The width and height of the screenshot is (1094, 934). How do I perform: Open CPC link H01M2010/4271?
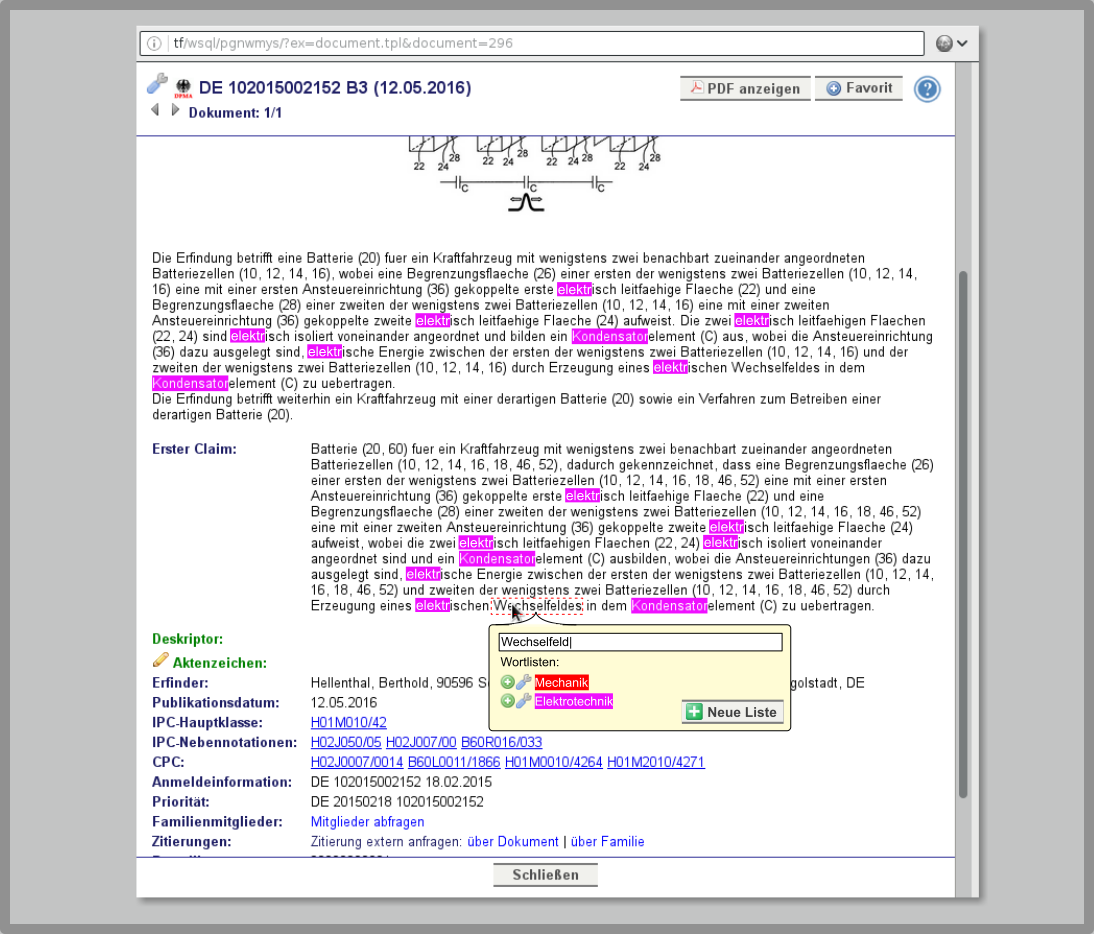(656, 762)
